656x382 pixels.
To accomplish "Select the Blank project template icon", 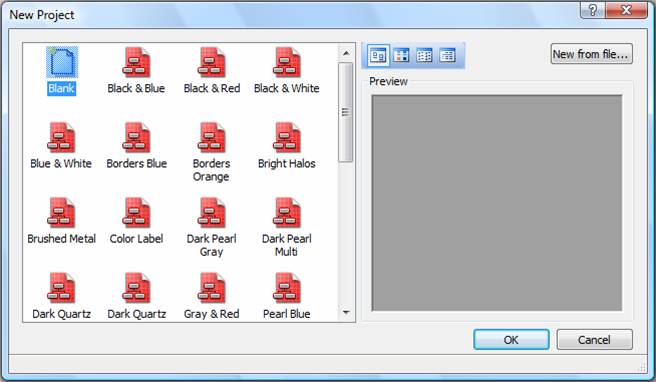I will click(62, 62).
